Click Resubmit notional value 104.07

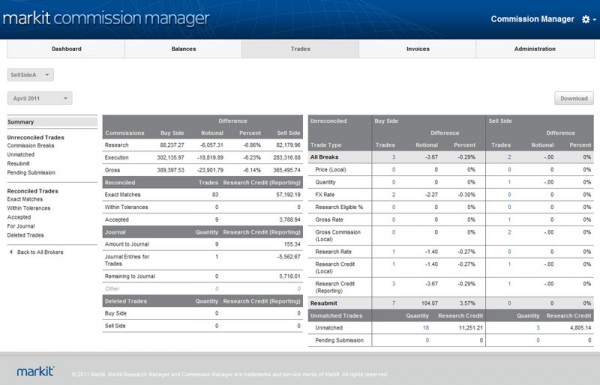click(x=429, y=303)
